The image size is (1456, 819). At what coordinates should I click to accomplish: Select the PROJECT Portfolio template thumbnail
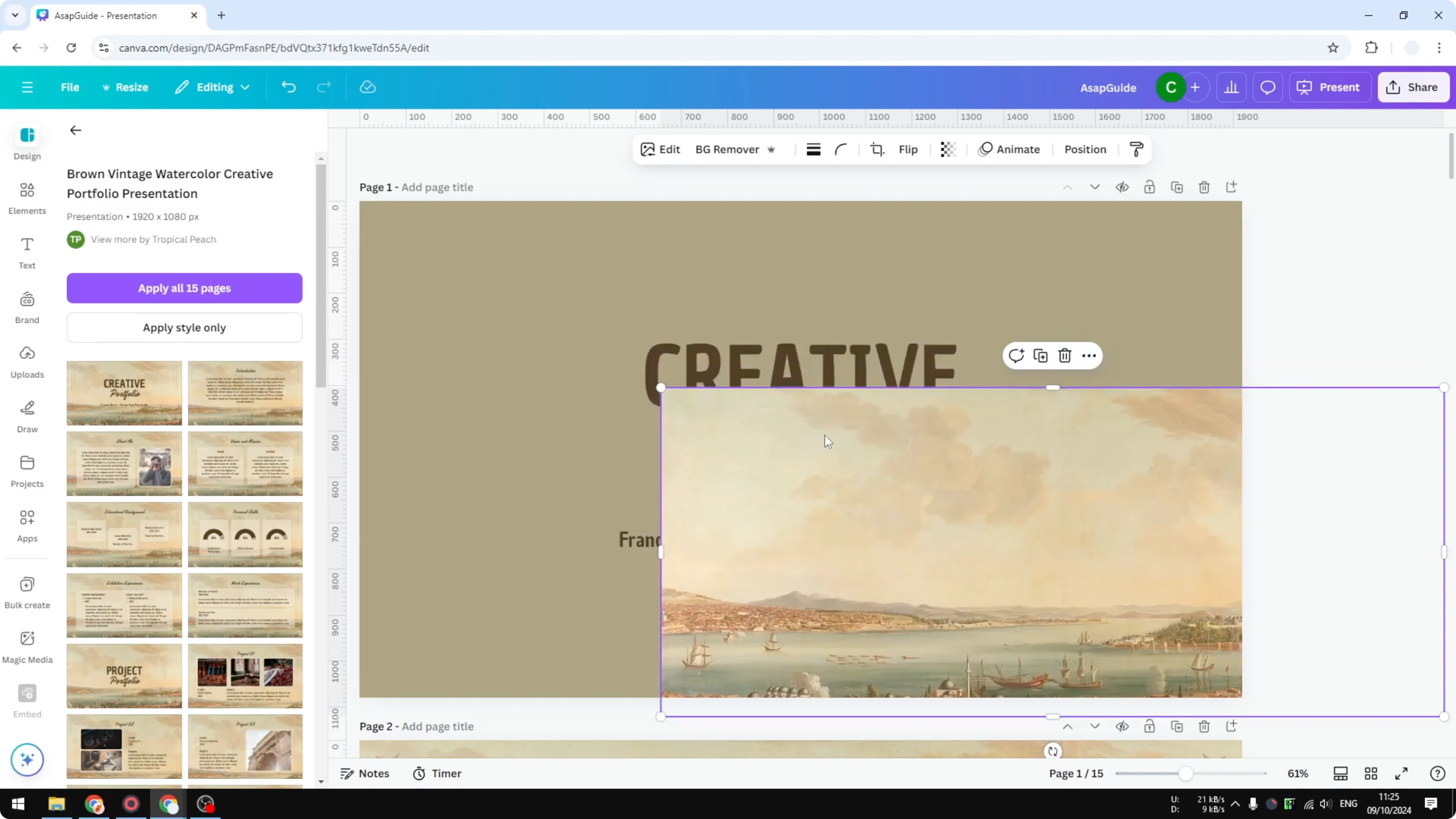124,676
